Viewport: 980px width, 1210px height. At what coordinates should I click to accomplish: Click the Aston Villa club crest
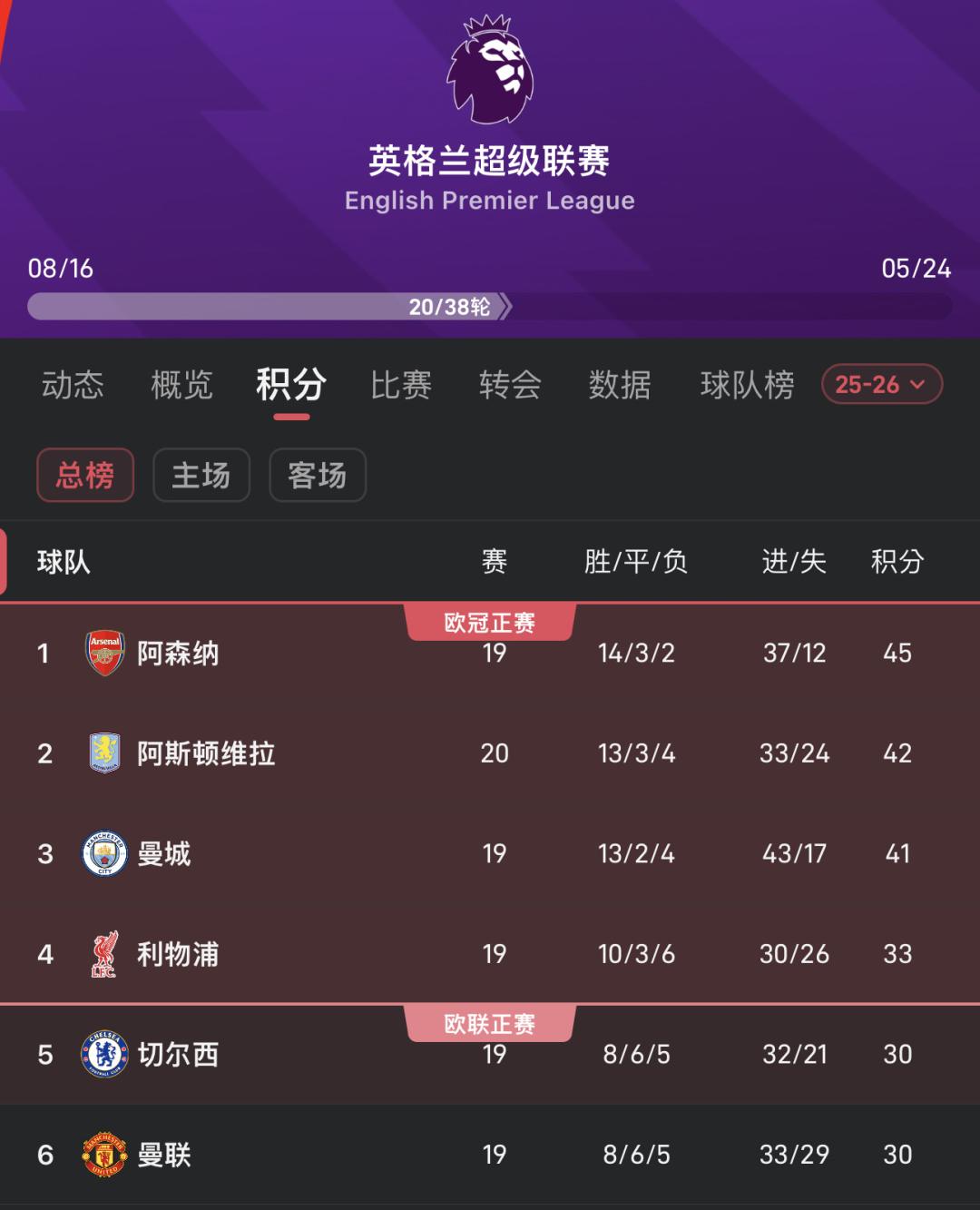tap(104, 753)
